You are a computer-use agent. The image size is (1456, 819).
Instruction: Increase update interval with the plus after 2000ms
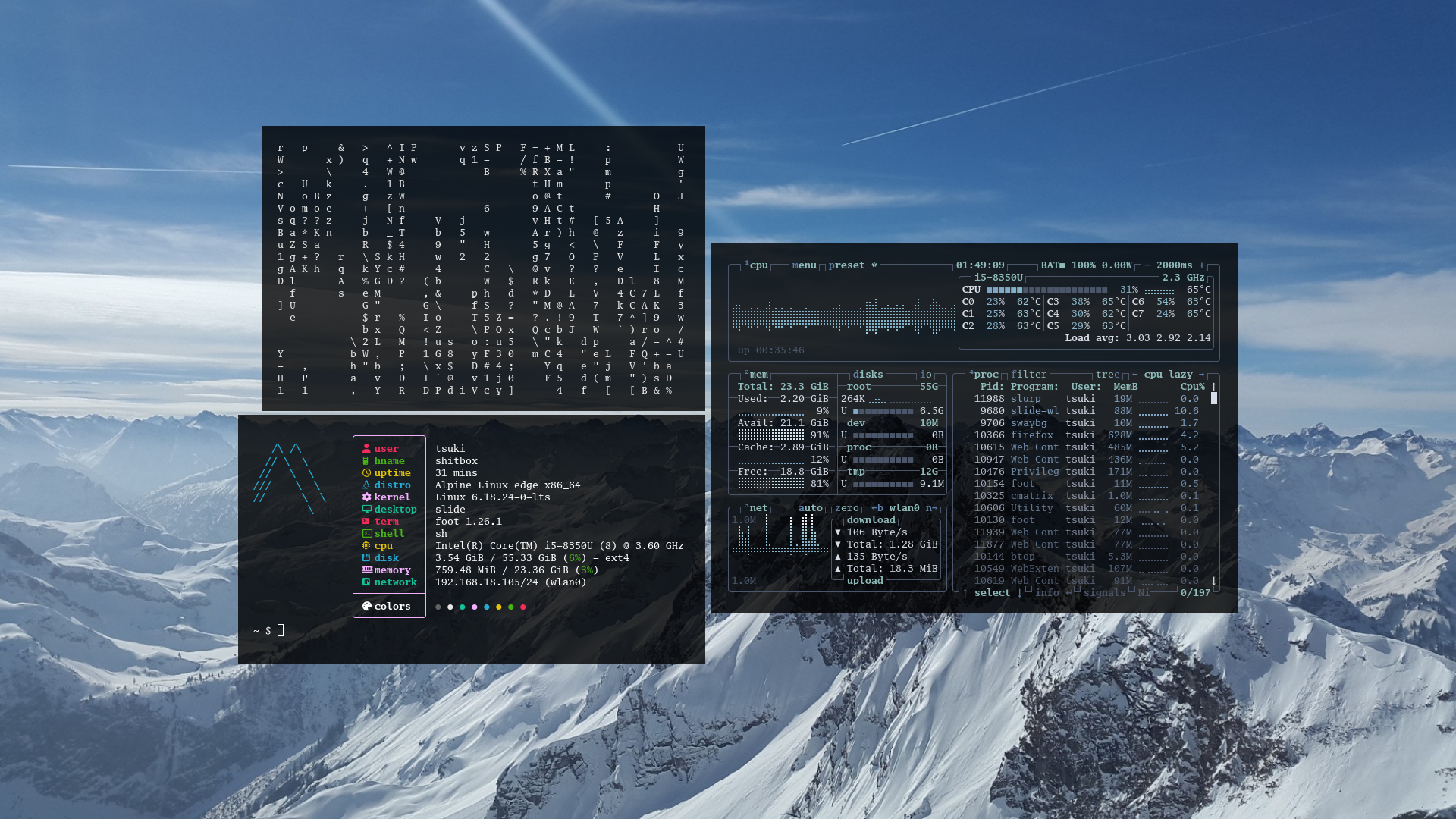pyautogui.click(x=1201, y=265)
